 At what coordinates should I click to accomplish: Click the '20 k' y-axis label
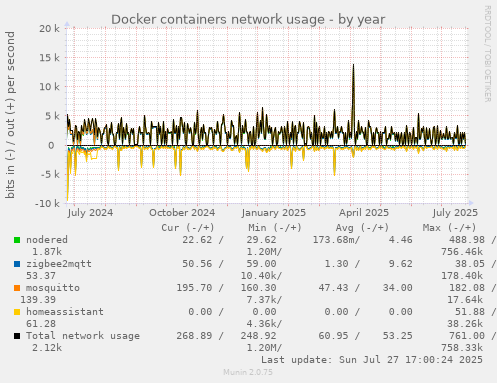49,29
